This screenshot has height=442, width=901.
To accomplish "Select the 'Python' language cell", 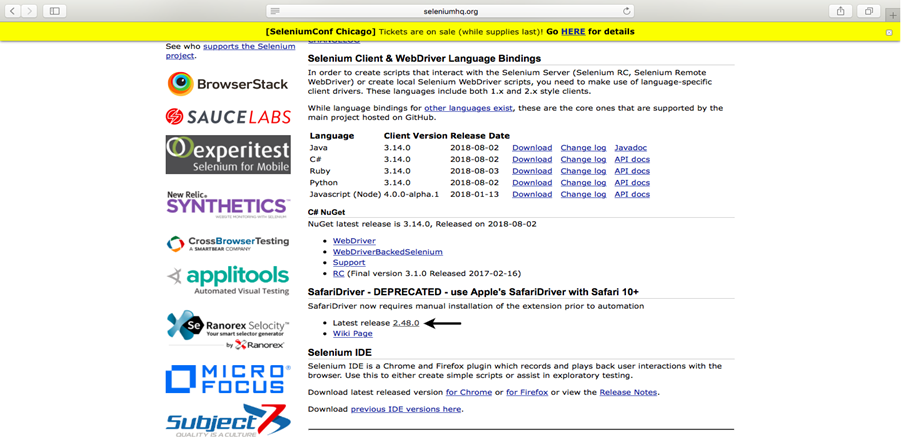I will [x=324, y=183].
